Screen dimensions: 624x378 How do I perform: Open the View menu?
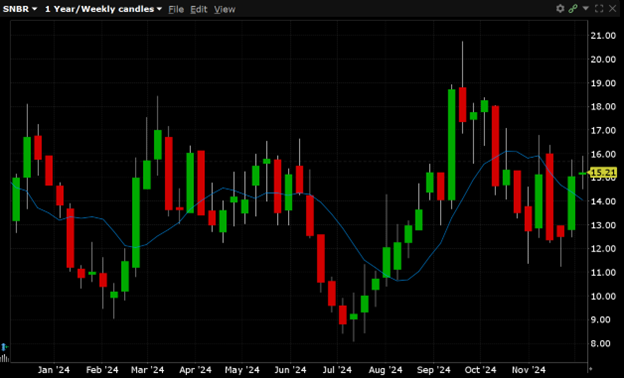224,9
